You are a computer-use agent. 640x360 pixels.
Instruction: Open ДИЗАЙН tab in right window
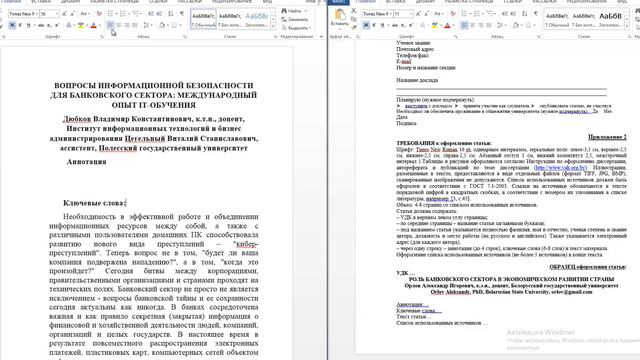[425, 2]
